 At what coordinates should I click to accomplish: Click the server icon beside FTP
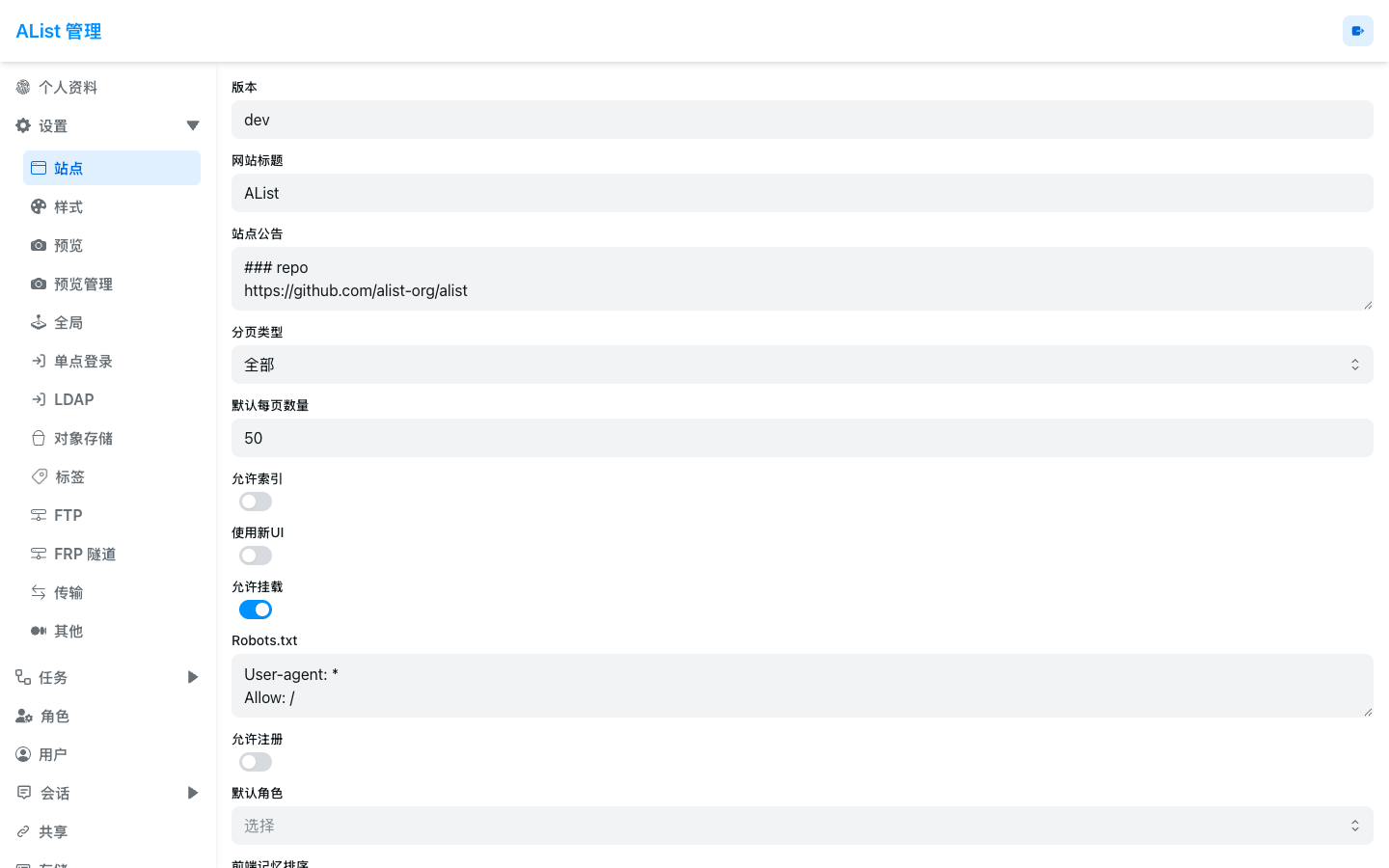(x=39, y=515)
